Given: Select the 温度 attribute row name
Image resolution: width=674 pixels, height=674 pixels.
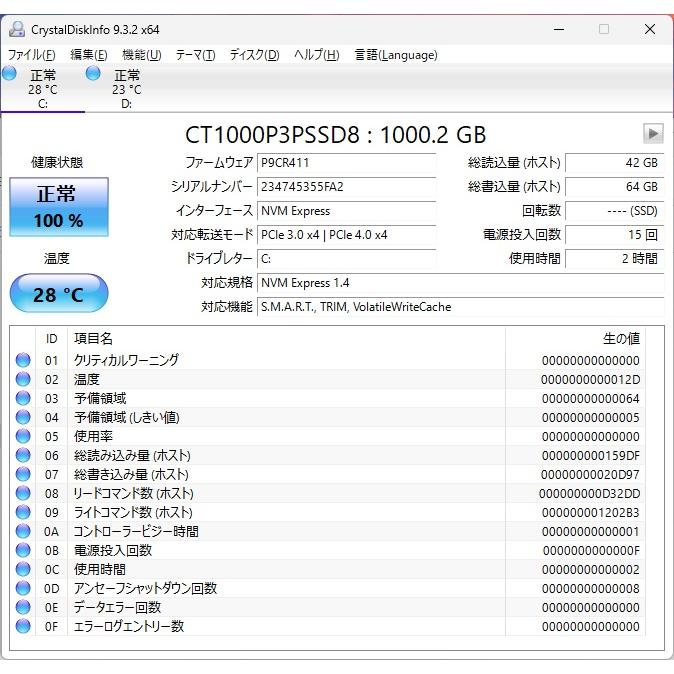Looking at the screenshot, I should [87, 379].
